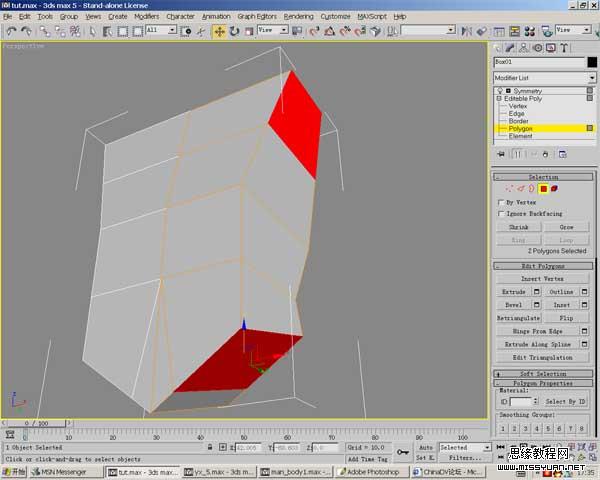Activate the Select and Move tool
The image size is (600, 480).
[x=219, y=31]
